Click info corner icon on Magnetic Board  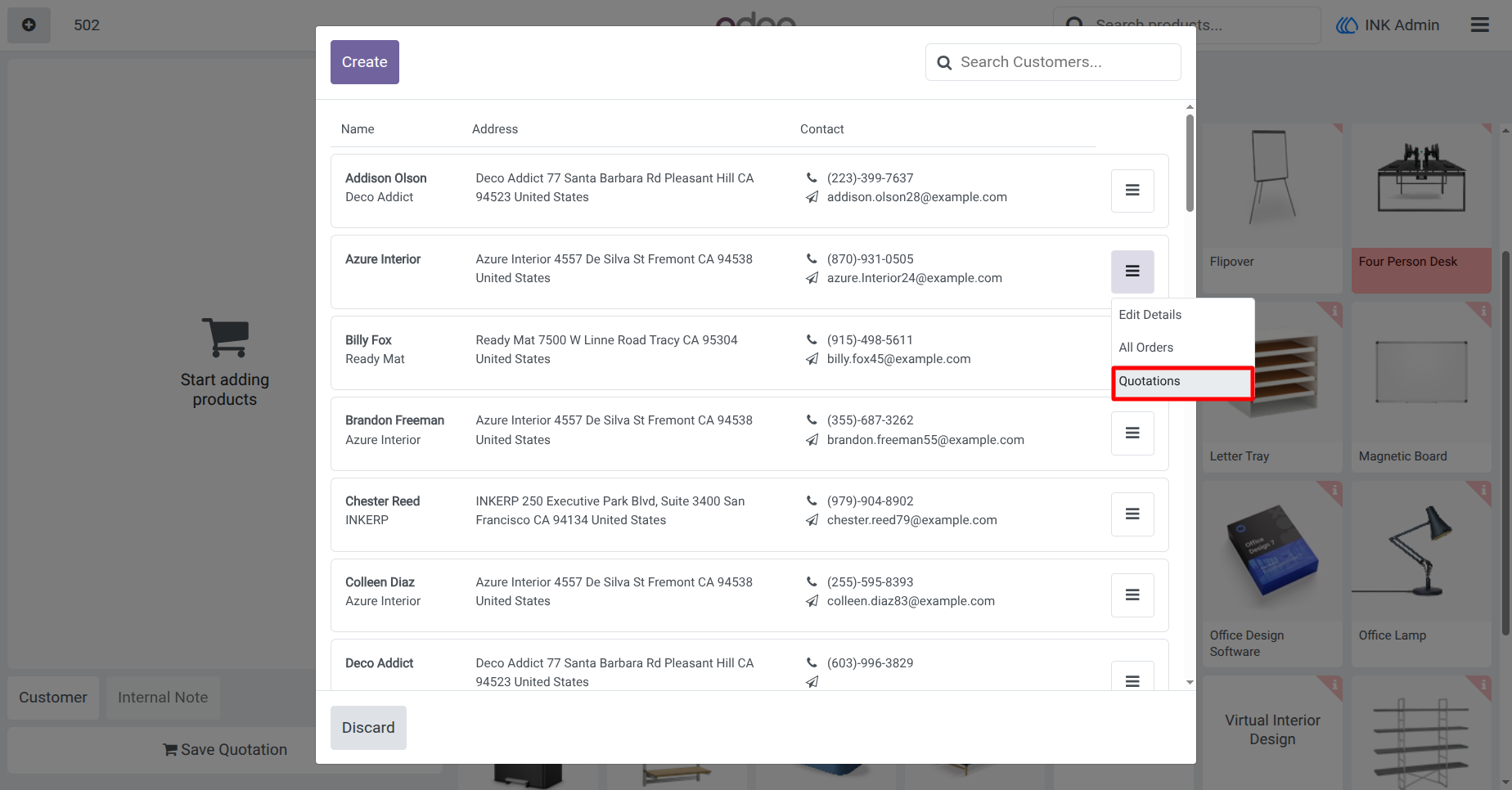click(1483, 311)
